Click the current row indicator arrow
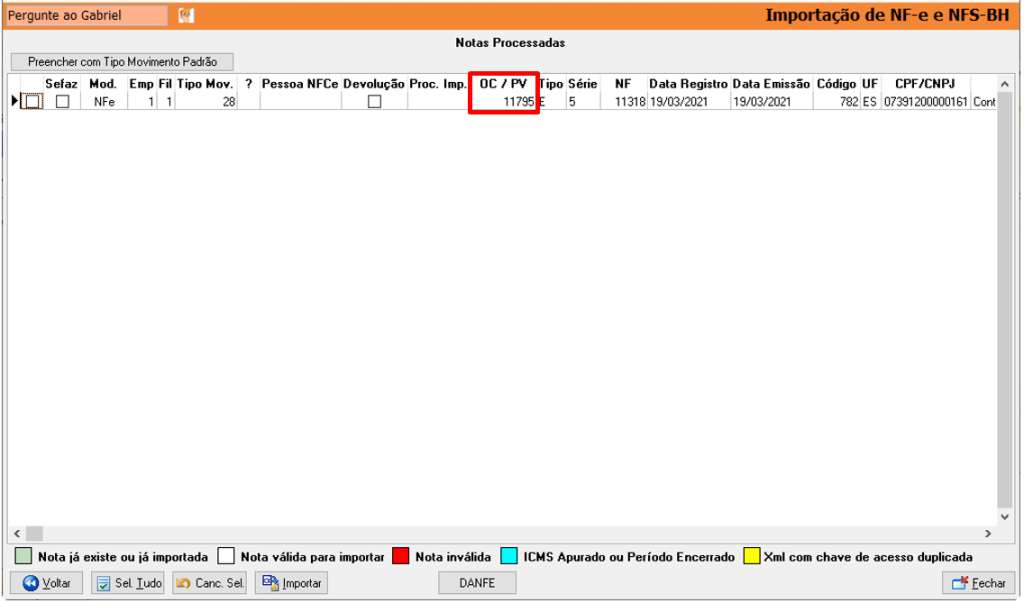Image resolution: width=1024 pixels, height=603 pixels. (x=14, y=101)
